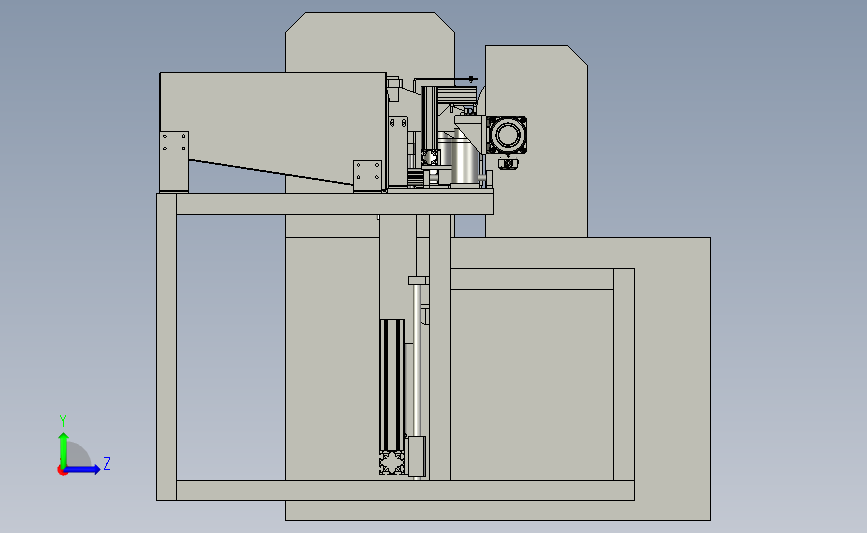This screenshot has height=533, width=867.
Task: Click the blue Z axis arrow of the triad
Action: pyautogui.click(x=83, y=470)
